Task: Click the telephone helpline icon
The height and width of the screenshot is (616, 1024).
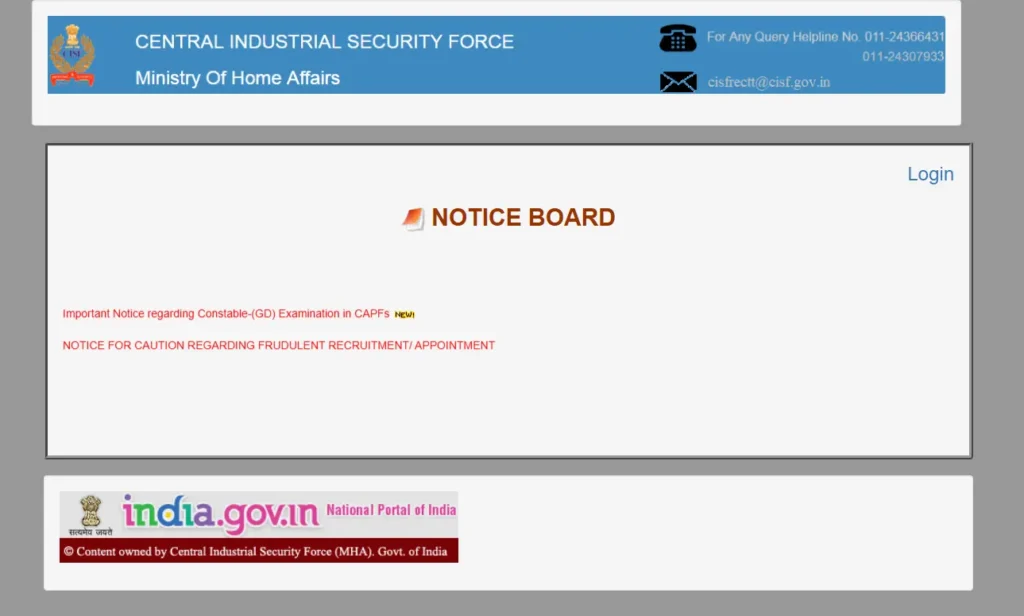Action: 677,39
